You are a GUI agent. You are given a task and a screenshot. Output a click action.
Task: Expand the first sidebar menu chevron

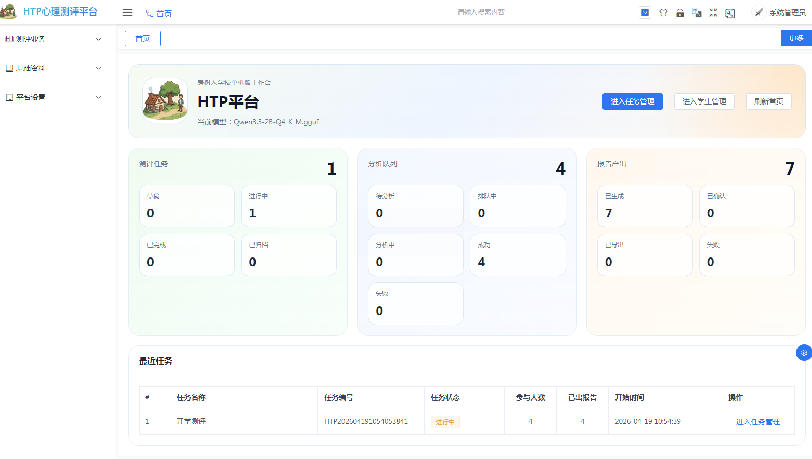(98, 39)
